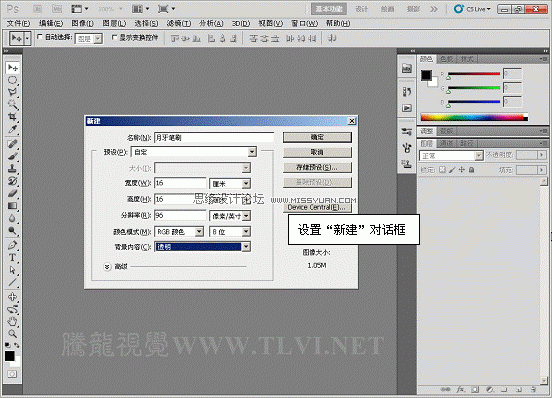552x398 pixels.
Task: Swap foreground and background colors icon
Action: point(16,345)
